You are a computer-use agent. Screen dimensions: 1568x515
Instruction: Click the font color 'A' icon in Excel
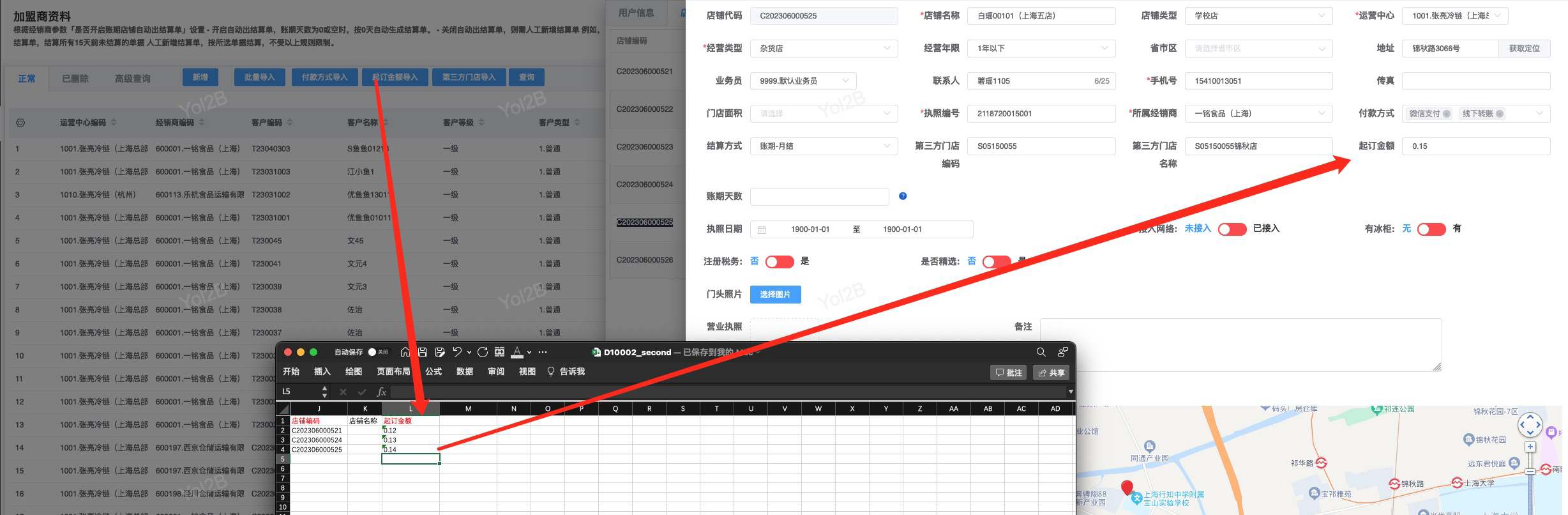518,352
